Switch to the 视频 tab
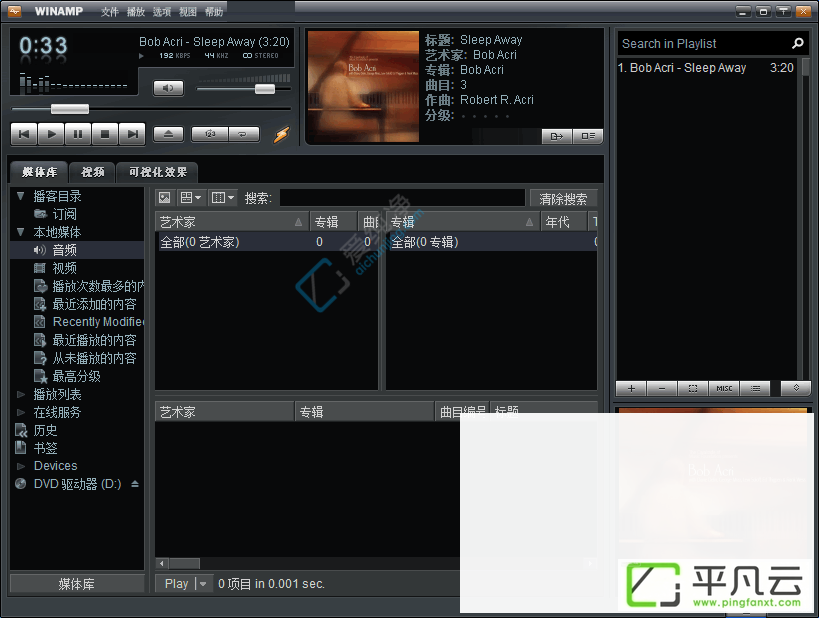Viewport: 819px width, 618px height. (x=92, y=172)
